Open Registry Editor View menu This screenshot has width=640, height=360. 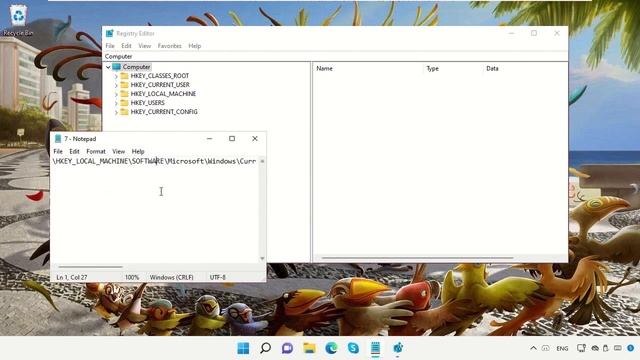click(x=144, y=46)
